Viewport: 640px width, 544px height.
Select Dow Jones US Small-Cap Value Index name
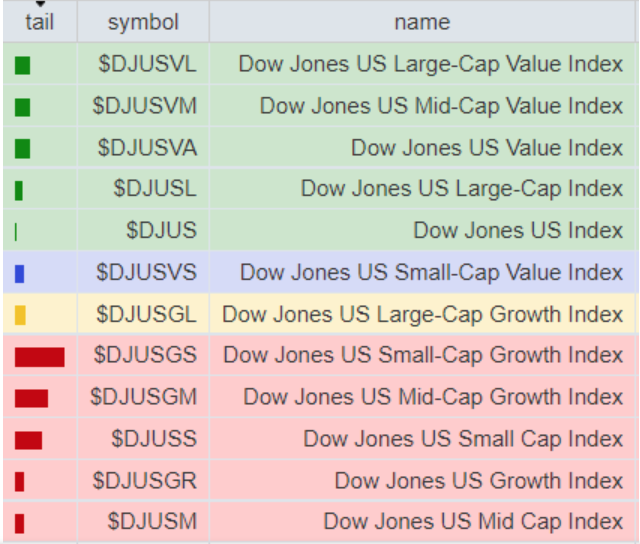[x=431, y=272]
